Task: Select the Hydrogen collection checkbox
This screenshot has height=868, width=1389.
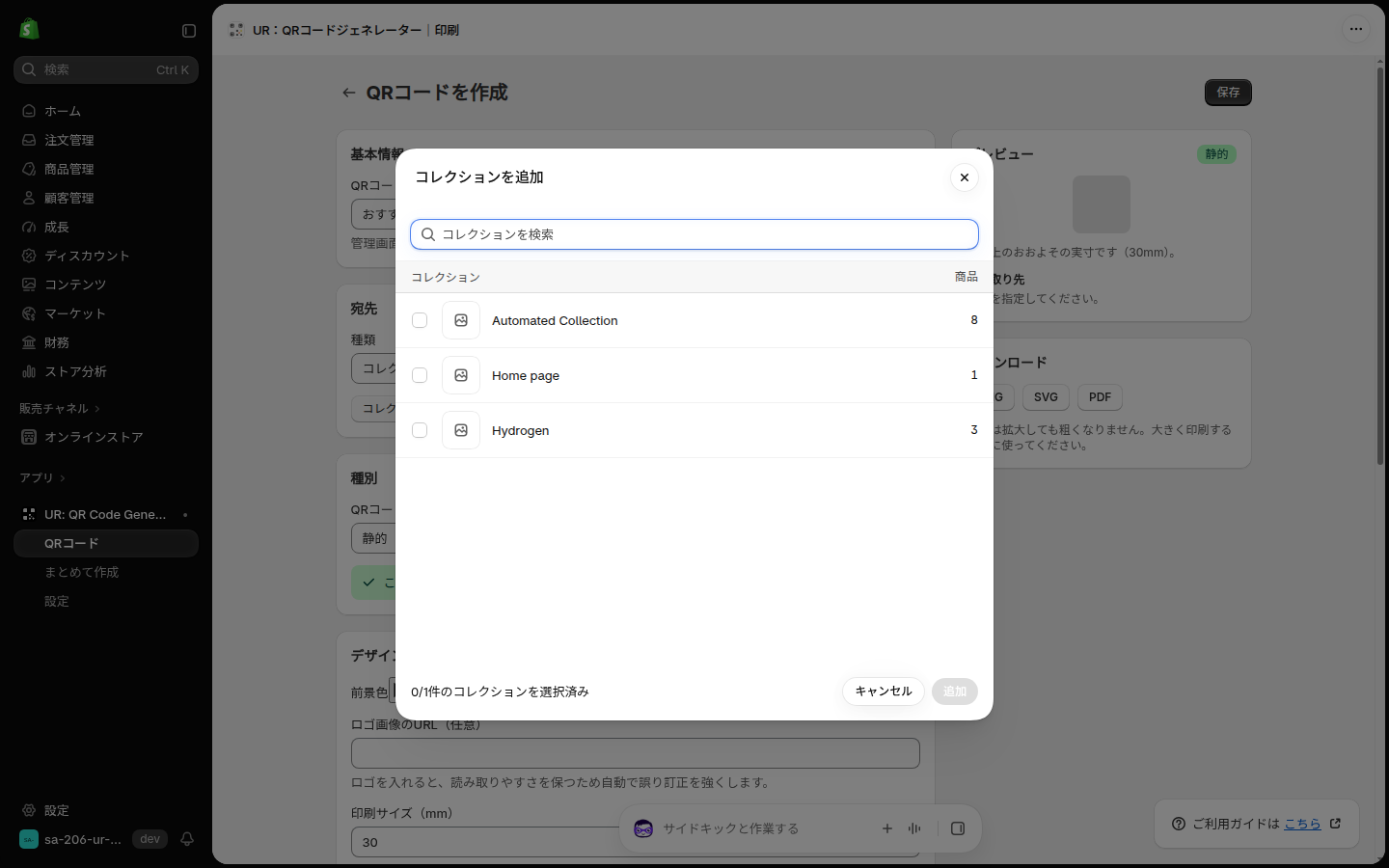Action: click(420, 430)
